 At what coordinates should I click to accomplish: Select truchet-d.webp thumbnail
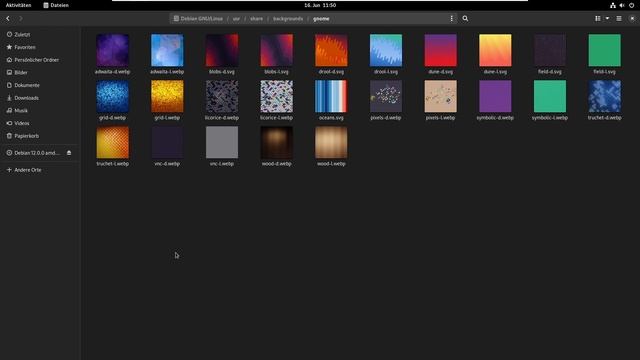[605, 96]
